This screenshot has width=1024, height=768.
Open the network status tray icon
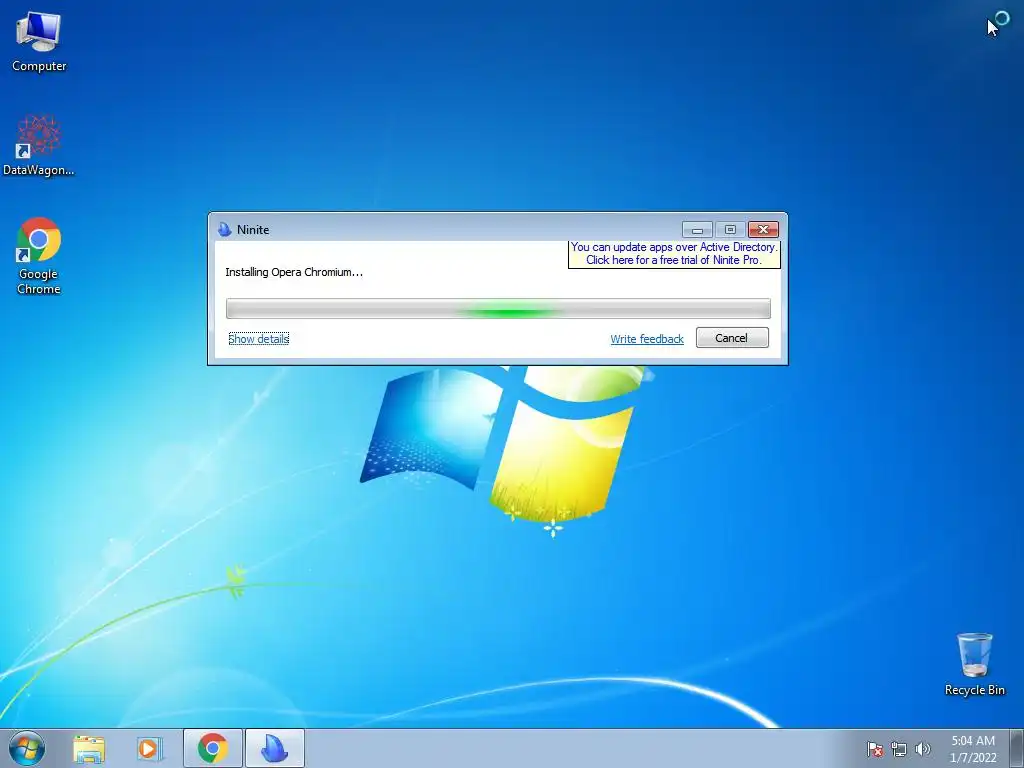point(899,749)
